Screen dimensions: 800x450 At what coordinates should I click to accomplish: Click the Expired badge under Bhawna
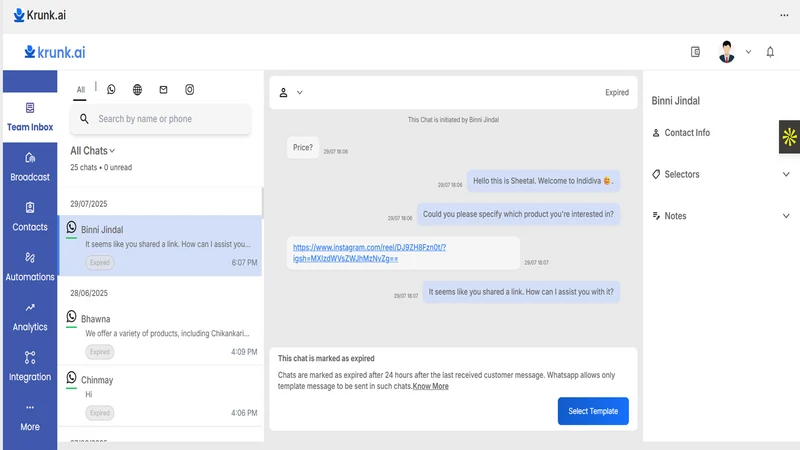(99, 352)
